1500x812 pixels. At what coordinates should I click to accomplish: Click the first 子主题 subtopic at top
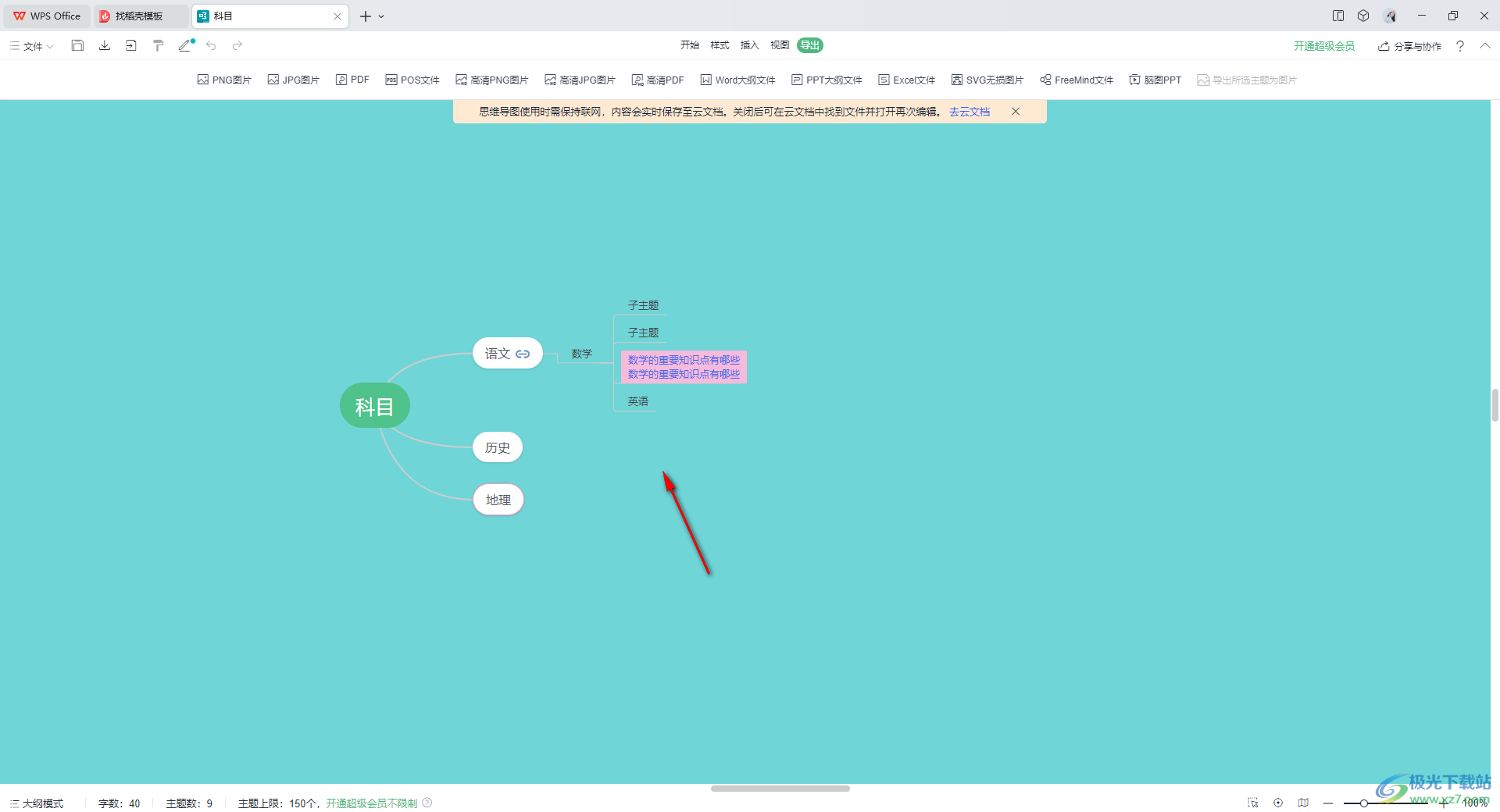pos(644,305)
